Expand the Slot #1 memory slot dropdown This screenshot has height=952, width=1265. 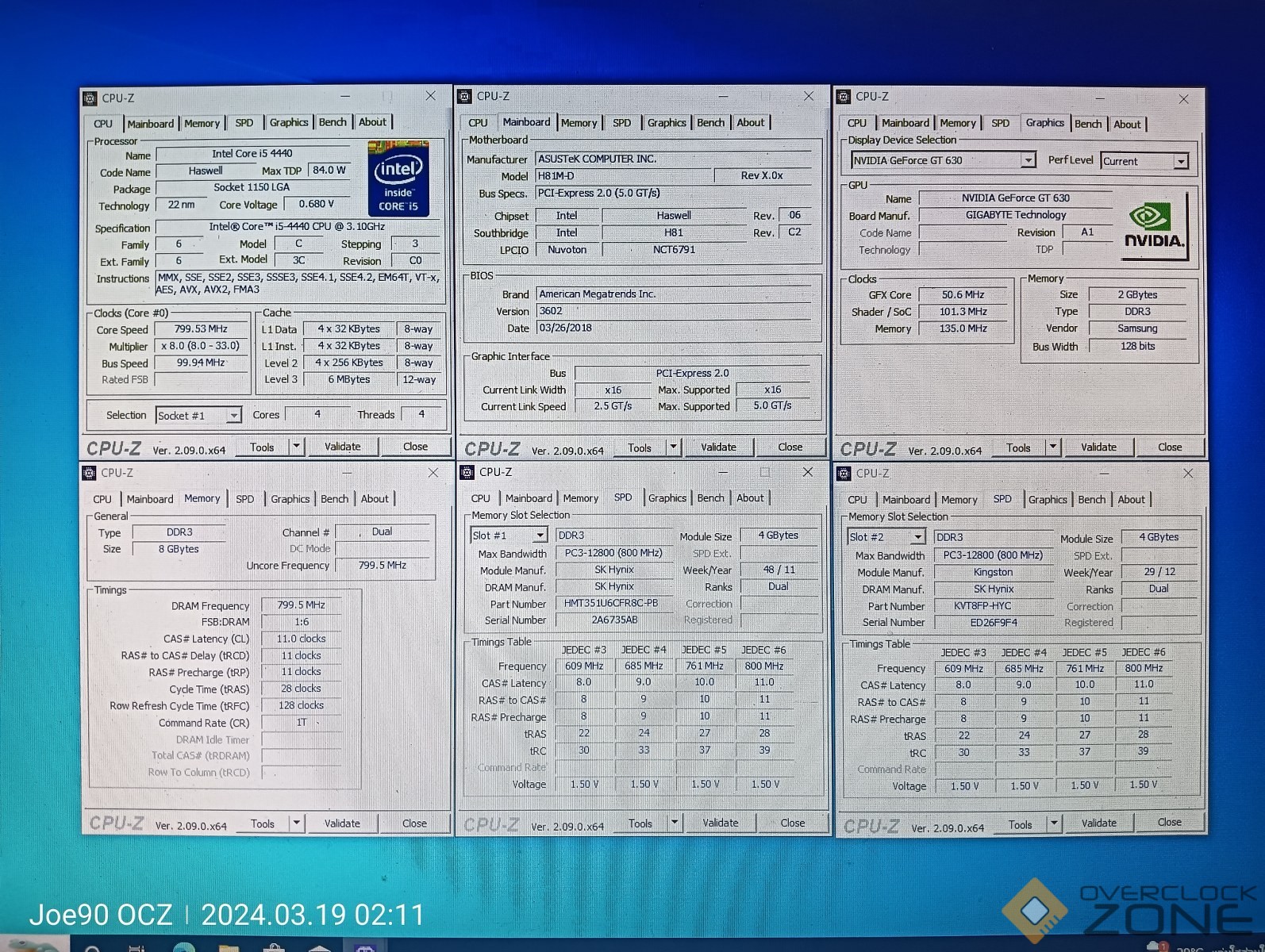(x=540, y=535)
